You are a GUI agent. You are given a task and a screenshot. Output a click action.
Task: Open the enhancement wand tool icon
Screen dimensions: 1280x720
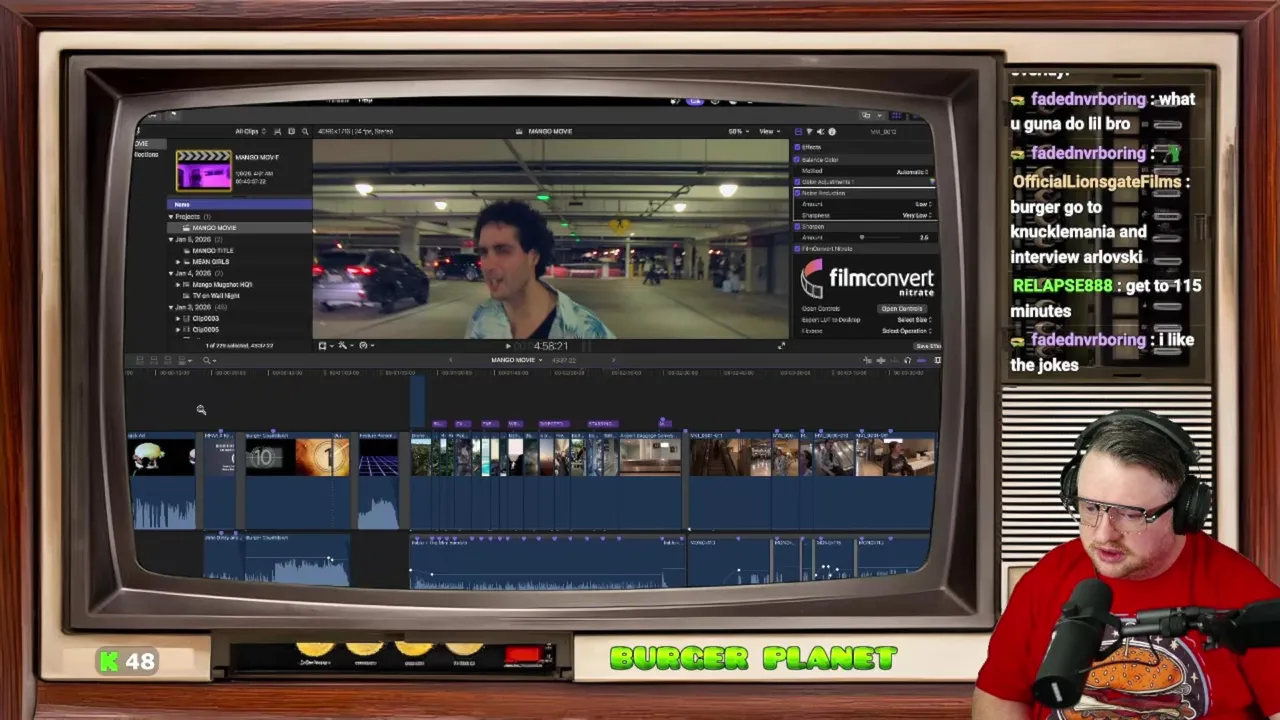pos(343,345)
